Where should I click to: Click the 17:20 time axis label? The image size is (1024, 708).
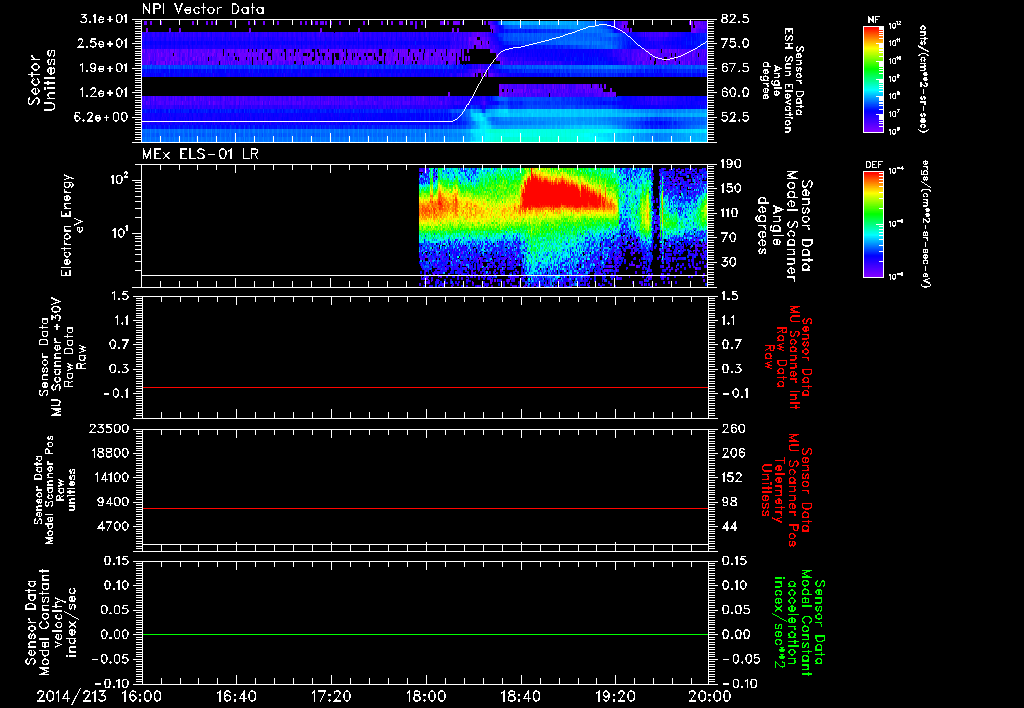(331, 696)
